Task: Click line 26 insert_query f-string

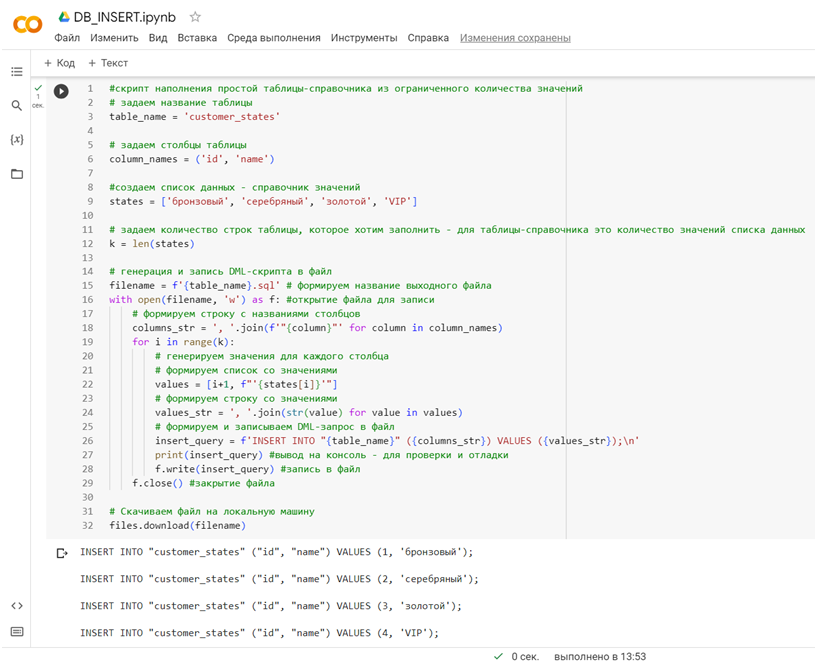Action: point(397,441)
